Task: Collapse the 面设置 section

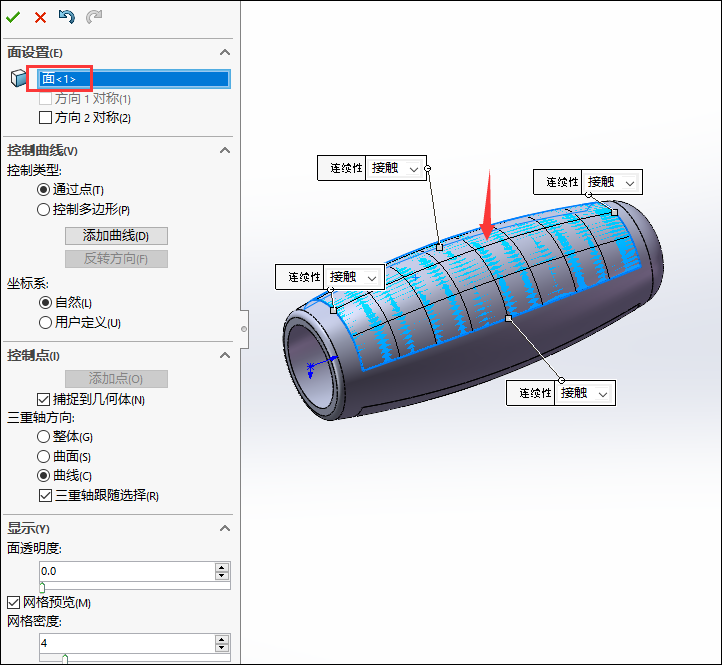Action: pos(225,52)
